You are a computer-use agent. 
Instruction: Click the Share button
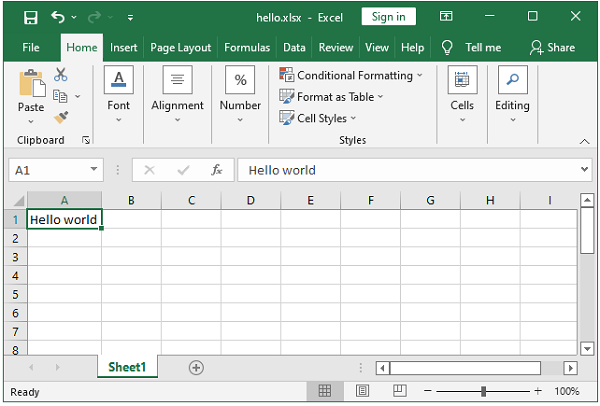pos(552,47)
